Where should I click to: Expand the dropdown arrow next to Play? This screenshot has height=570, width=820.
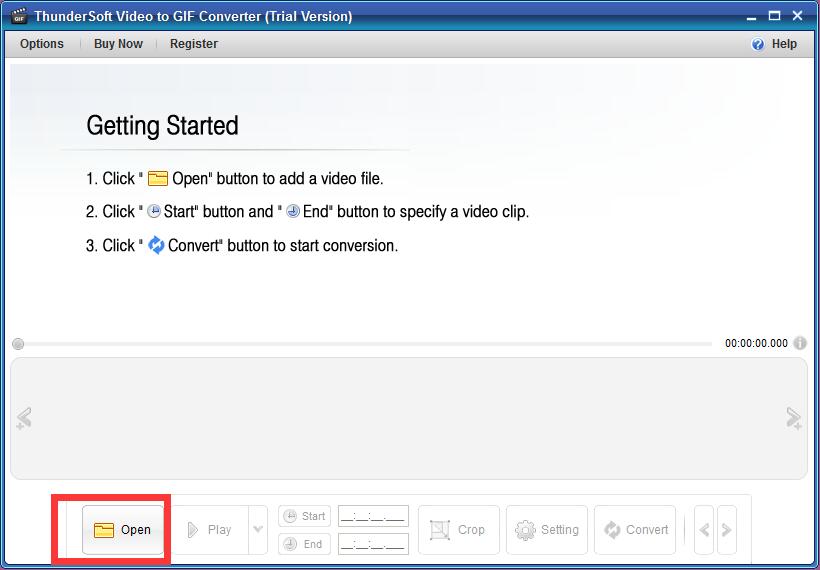(x=258, y=529)
